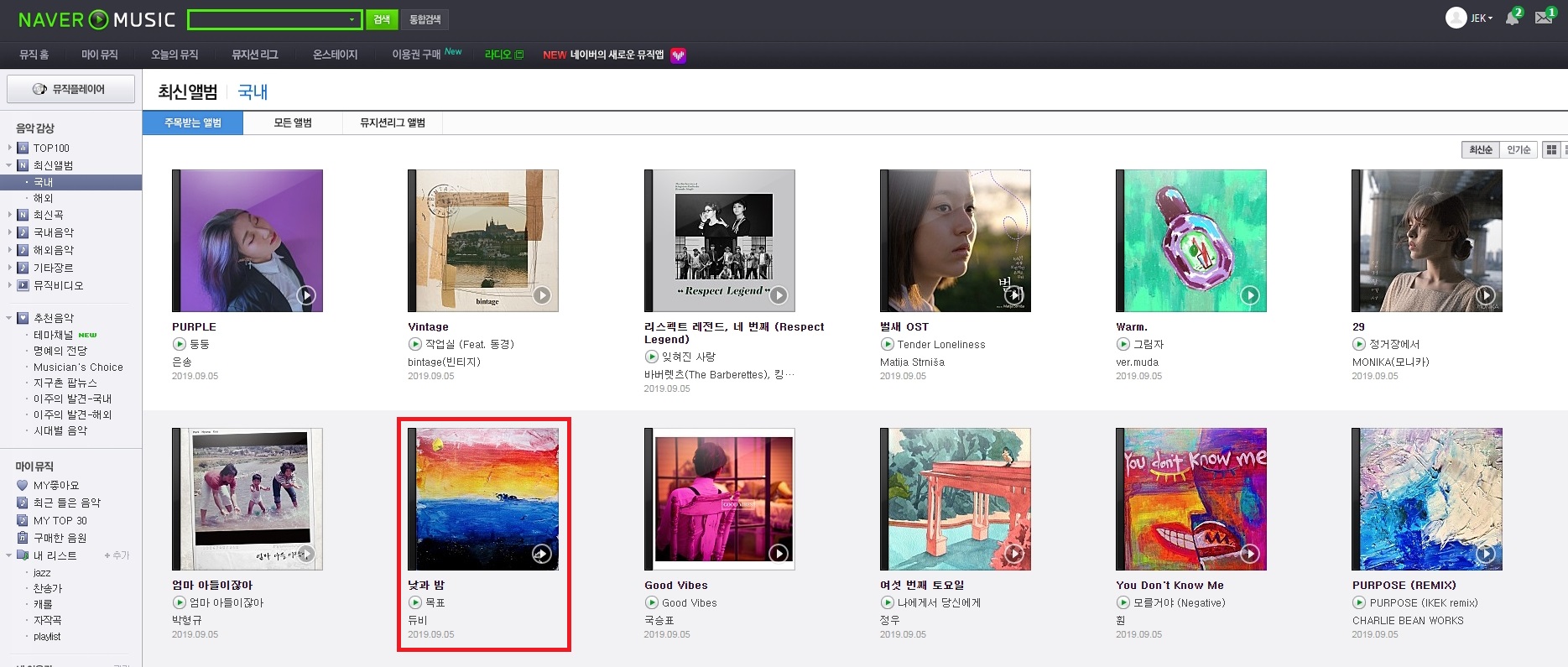Play track 둥둥 with its green icon
Screen dimensions: 1568x667
179,344
